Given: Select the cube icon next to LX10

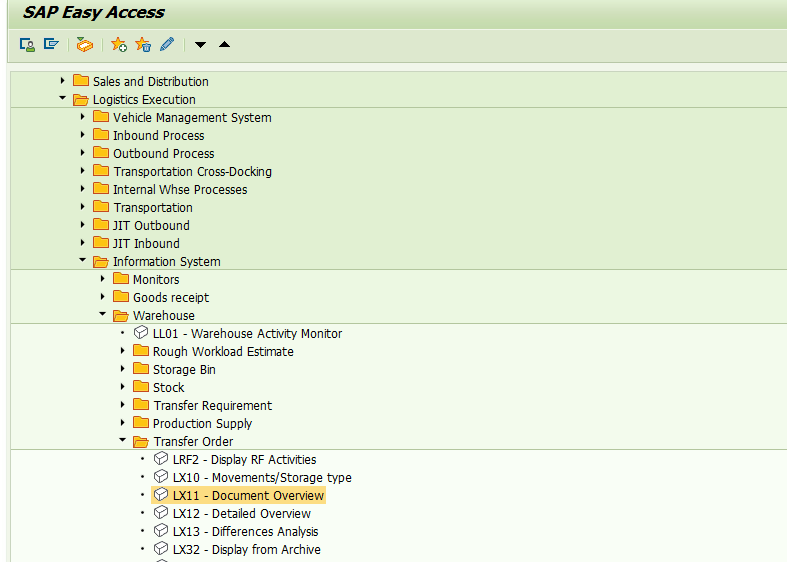Looking at the screenshot, I should pos(161,478).
